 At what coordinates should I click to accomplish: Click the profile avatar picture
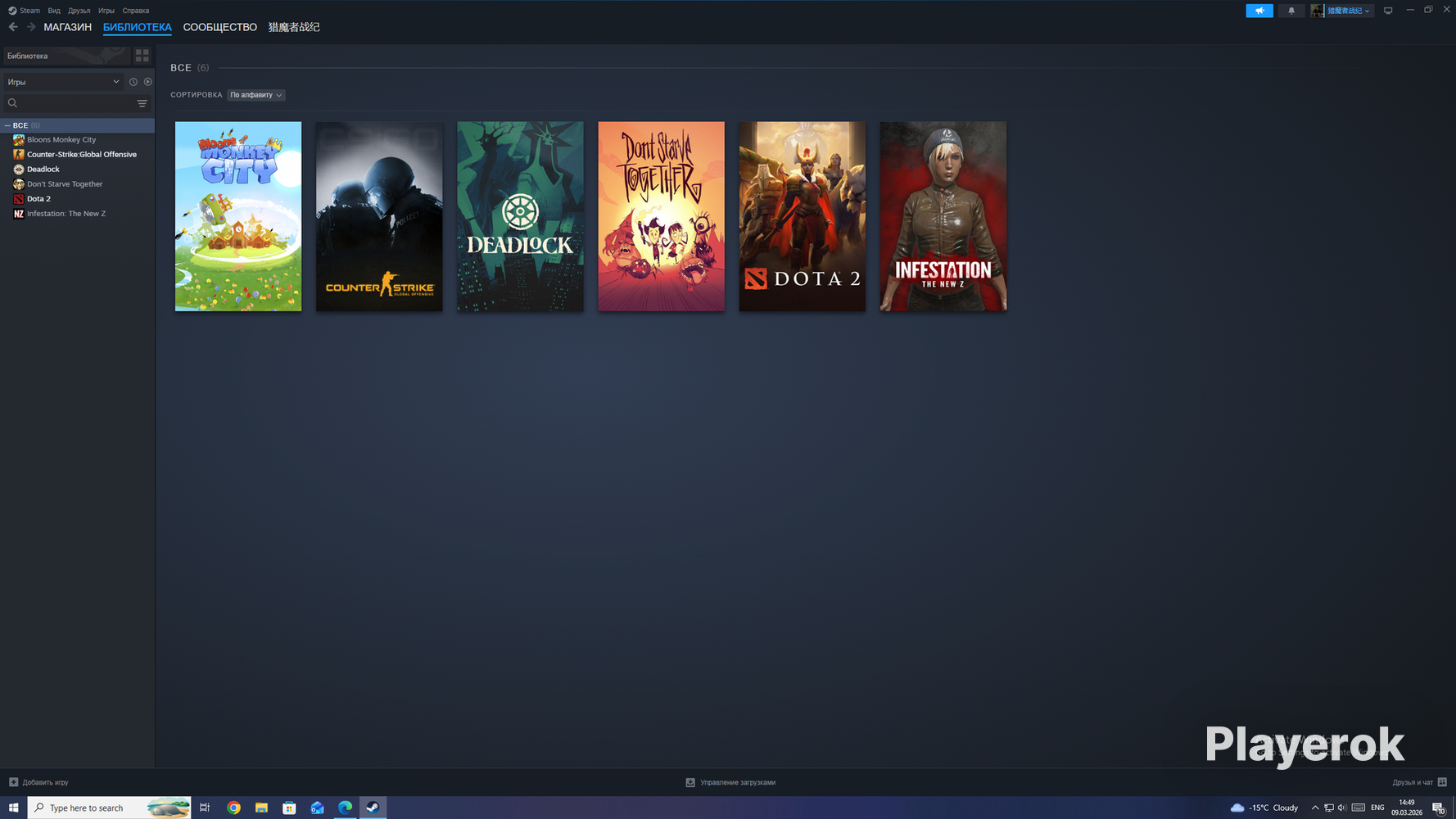[1318, 11]
